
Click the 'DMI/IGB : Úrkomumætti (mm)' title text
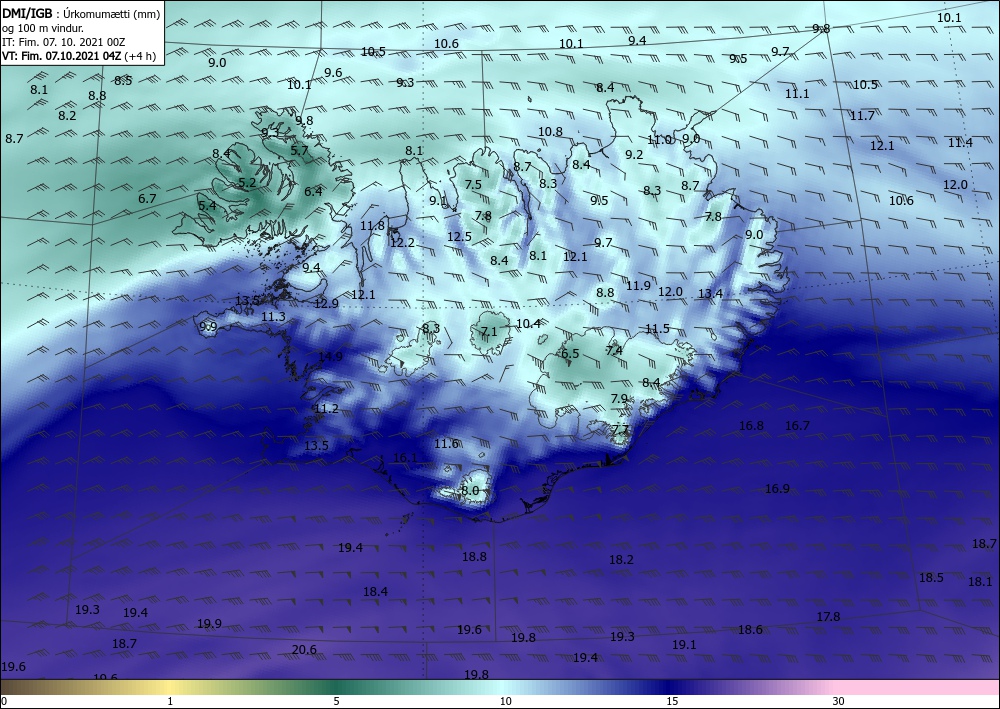pyautogui.click(x=81, y=13)
